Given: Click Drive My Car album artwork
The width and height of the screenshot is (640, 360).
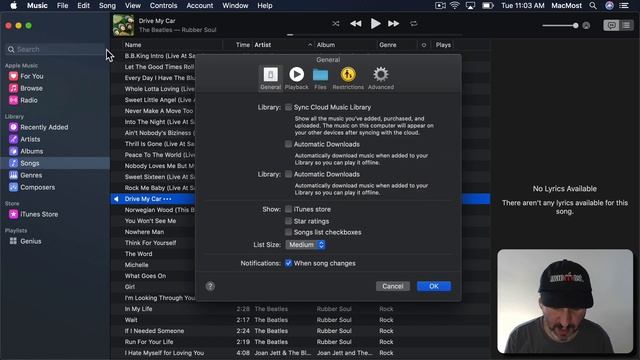Looking at the screenshot, I should pyautogui.click(x=123, y=25).
